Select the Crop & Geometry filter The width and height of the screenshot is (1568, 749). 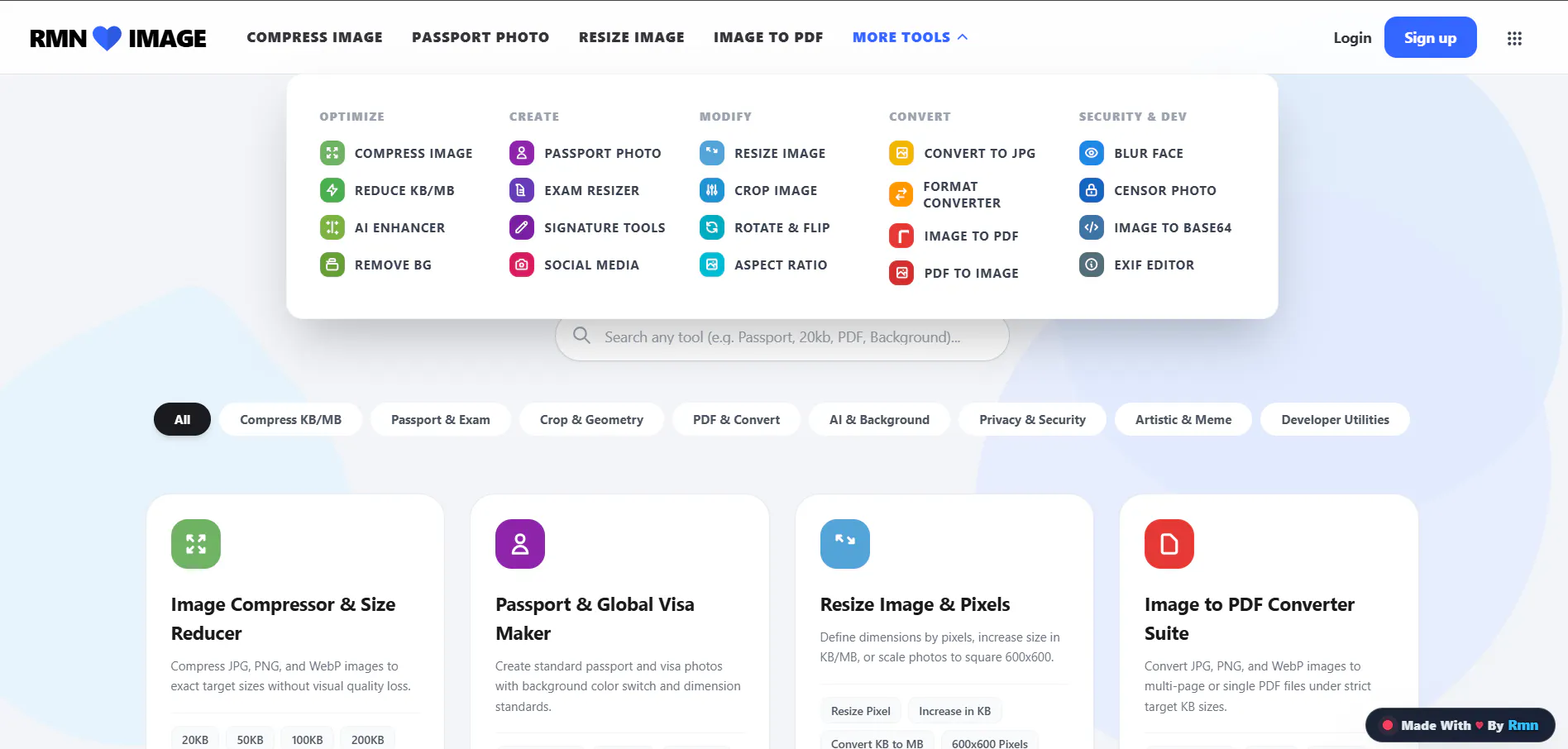(x=591, y=419)
